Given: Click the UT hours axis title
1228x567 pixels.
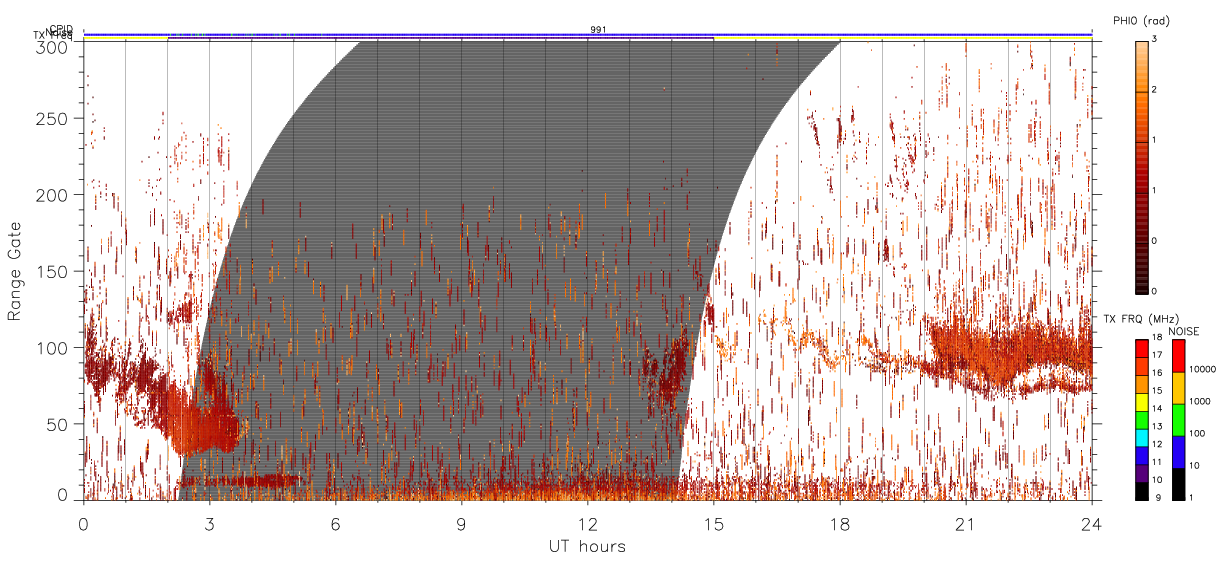Looking at the screenshot, I should click(x=587, y=546).
